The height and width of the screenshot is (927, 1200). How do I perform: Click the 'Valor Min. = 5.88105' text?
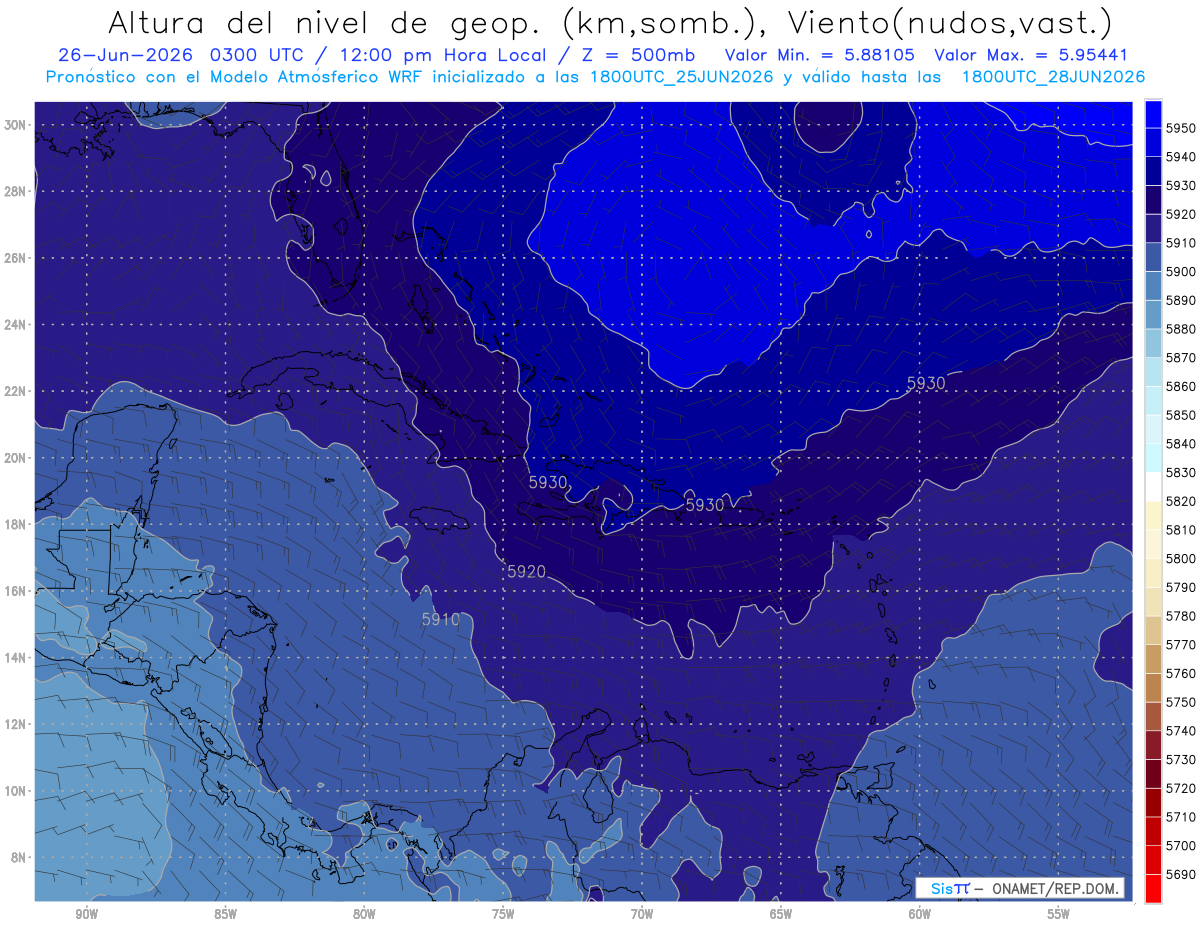point(820,55)
